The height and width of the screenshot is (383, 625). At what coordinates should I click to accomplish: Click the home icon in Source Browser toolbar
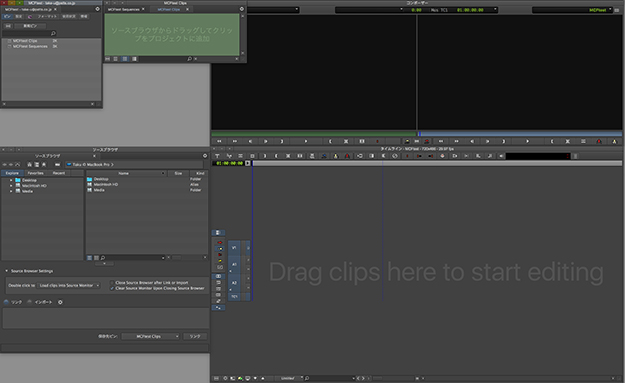[x=29, y=164]
